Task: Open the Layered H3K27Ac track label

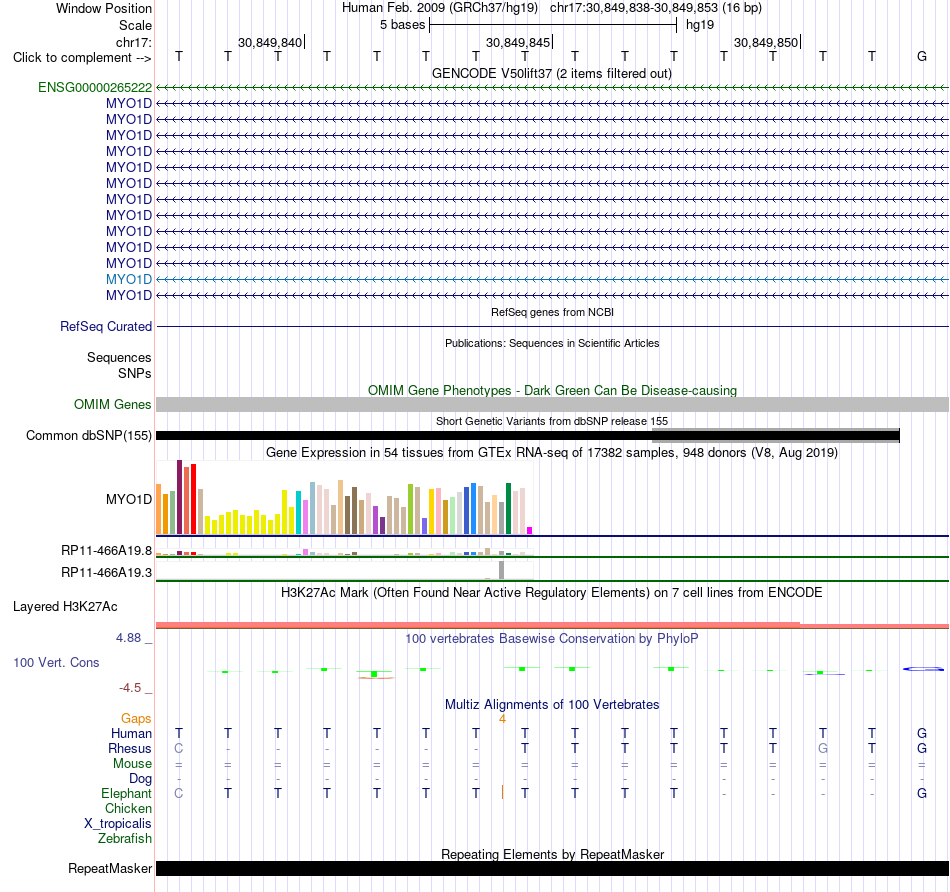Action: pyautogui.click(x=65, y=607)
